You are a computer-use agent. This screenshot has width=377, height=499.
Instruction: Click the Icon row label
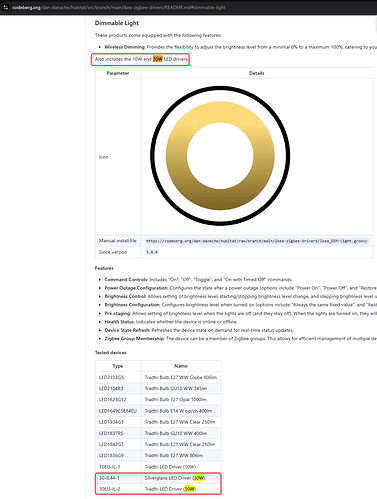[104, 157]
